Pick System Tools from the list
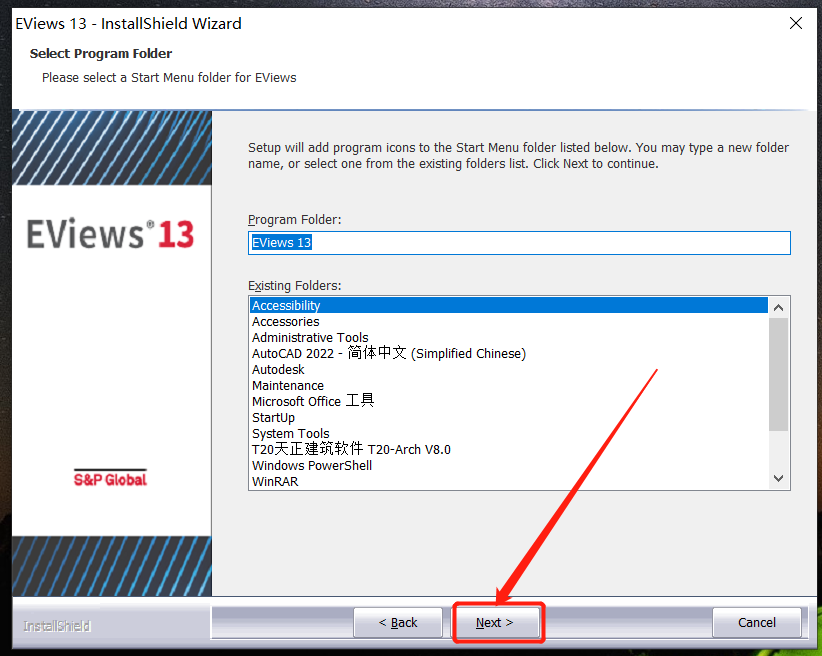Viewport: 822px width, 656px height. 290,433
